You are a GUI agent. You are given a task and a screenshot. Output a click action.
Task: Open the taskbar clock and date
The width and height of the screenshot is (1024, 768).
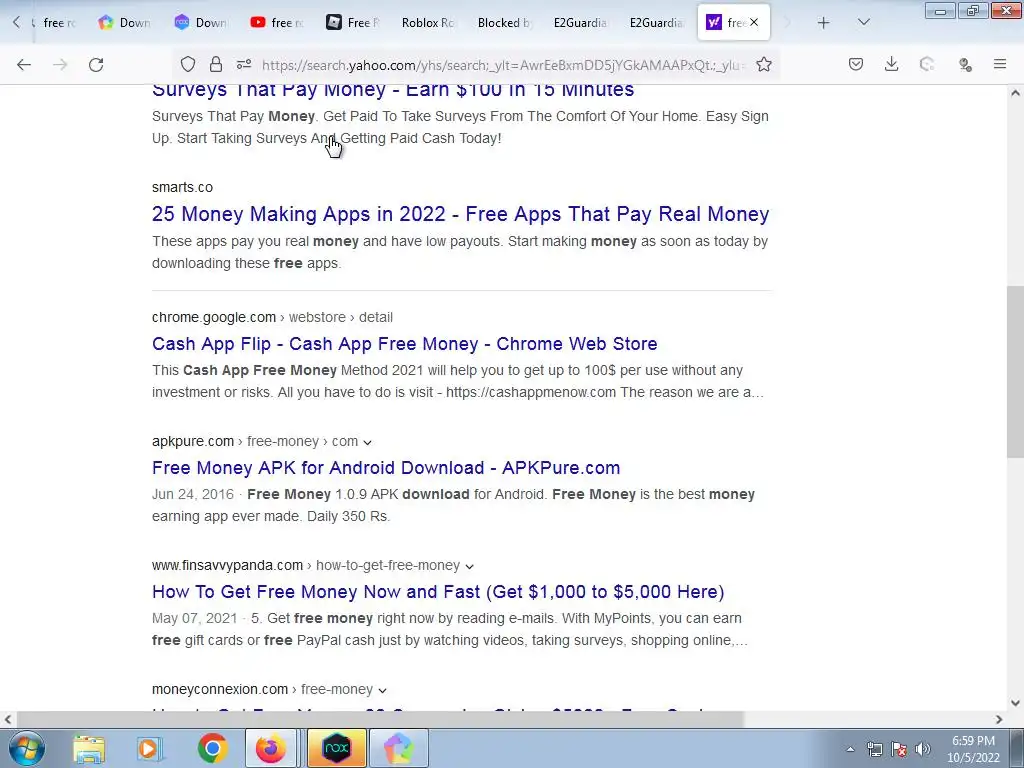pyautogui.click(x=973, y=749)
